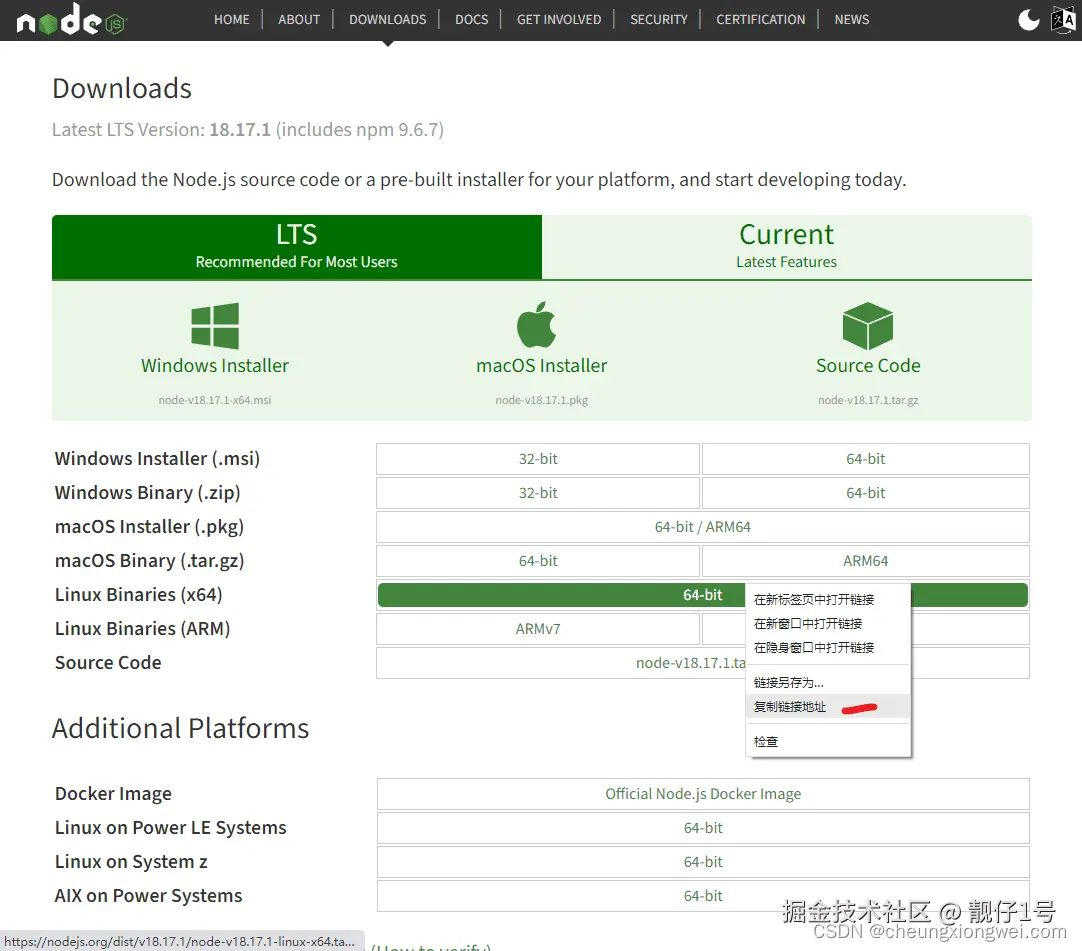This screenshot has height=951, width=1082.
Task: Download ARM64 macOS Binary
Action: 865,560
